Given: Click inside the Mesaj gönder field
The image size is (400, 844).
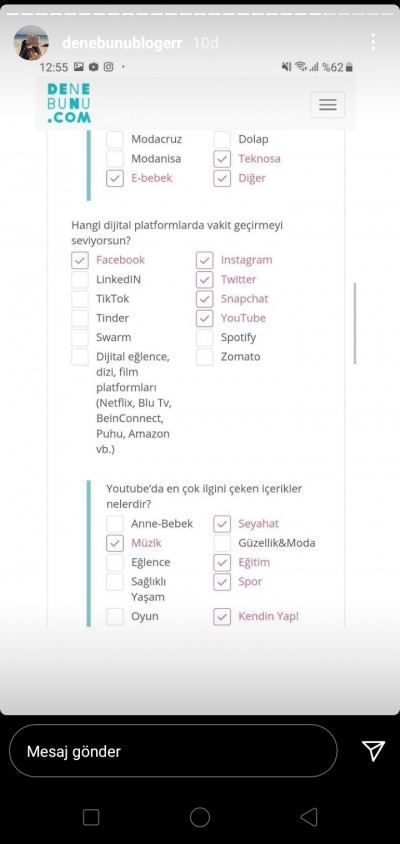Looking at the screenshot, I should pos(173,751).
